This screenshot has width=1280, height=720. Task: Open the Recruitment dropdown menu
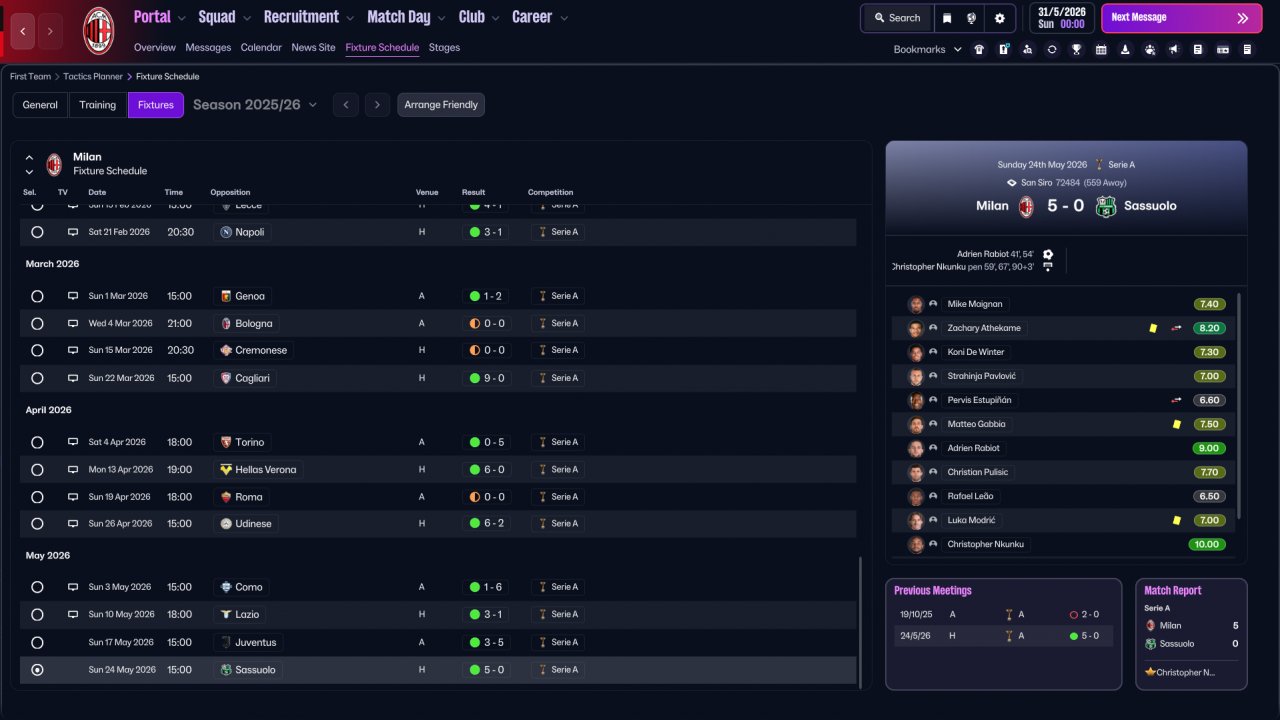pyautogui.click(x=309, y=17)
